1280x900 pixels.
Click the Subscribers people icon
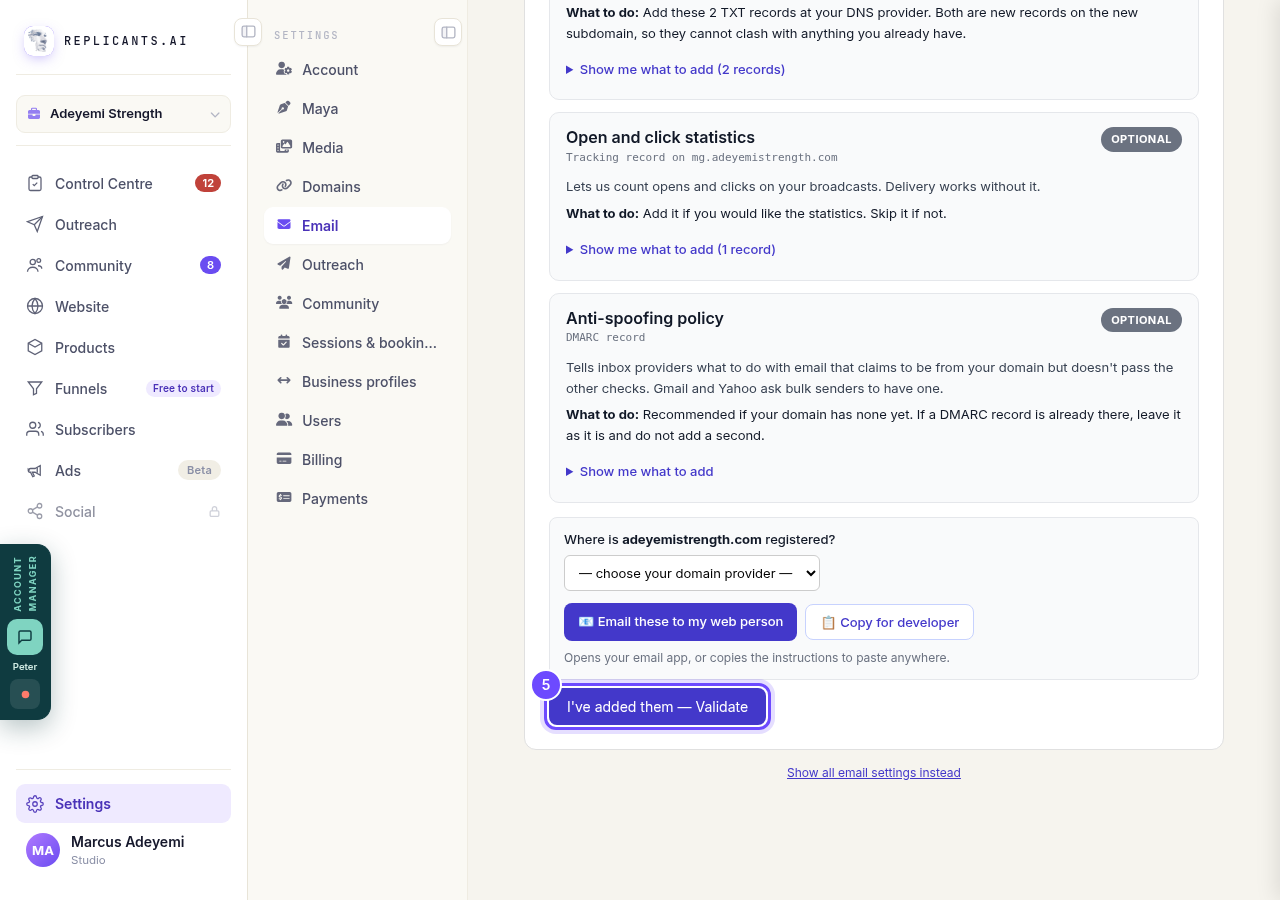(x=35, y=429)
